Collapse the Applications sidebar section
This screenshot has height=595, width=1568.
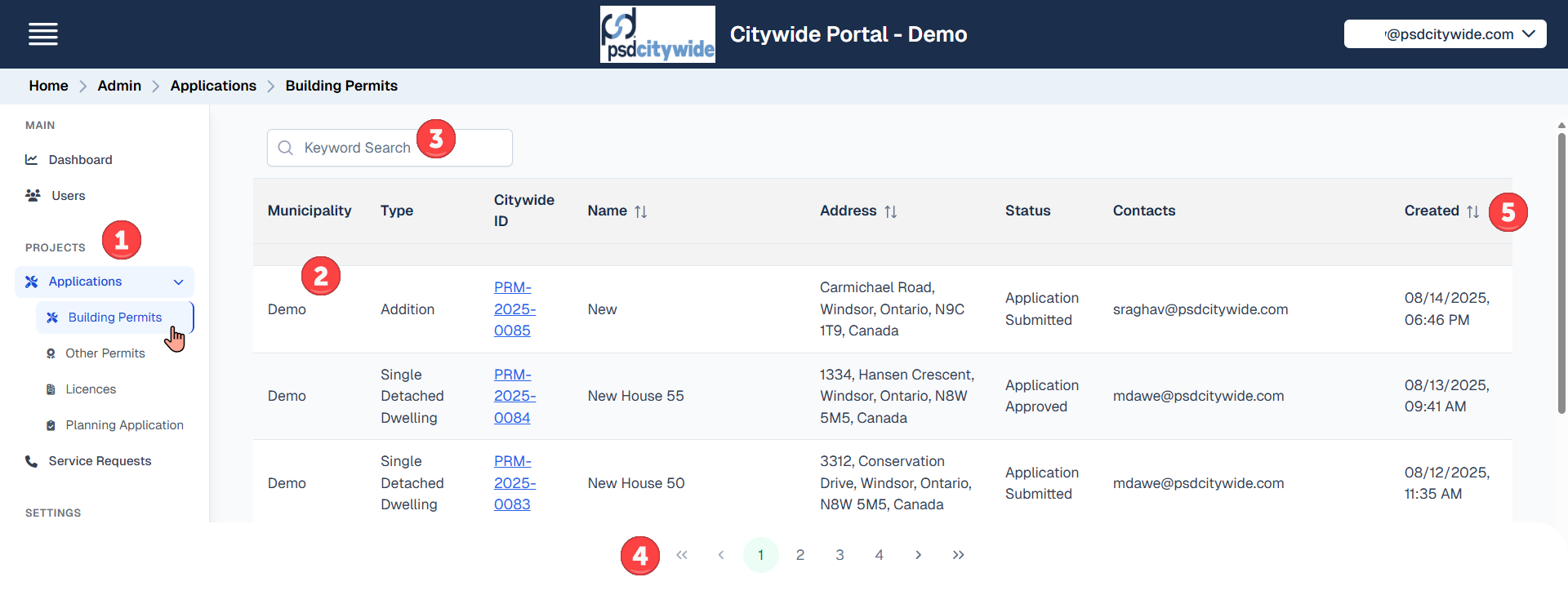pyautogui.click(x=178, y=282)
